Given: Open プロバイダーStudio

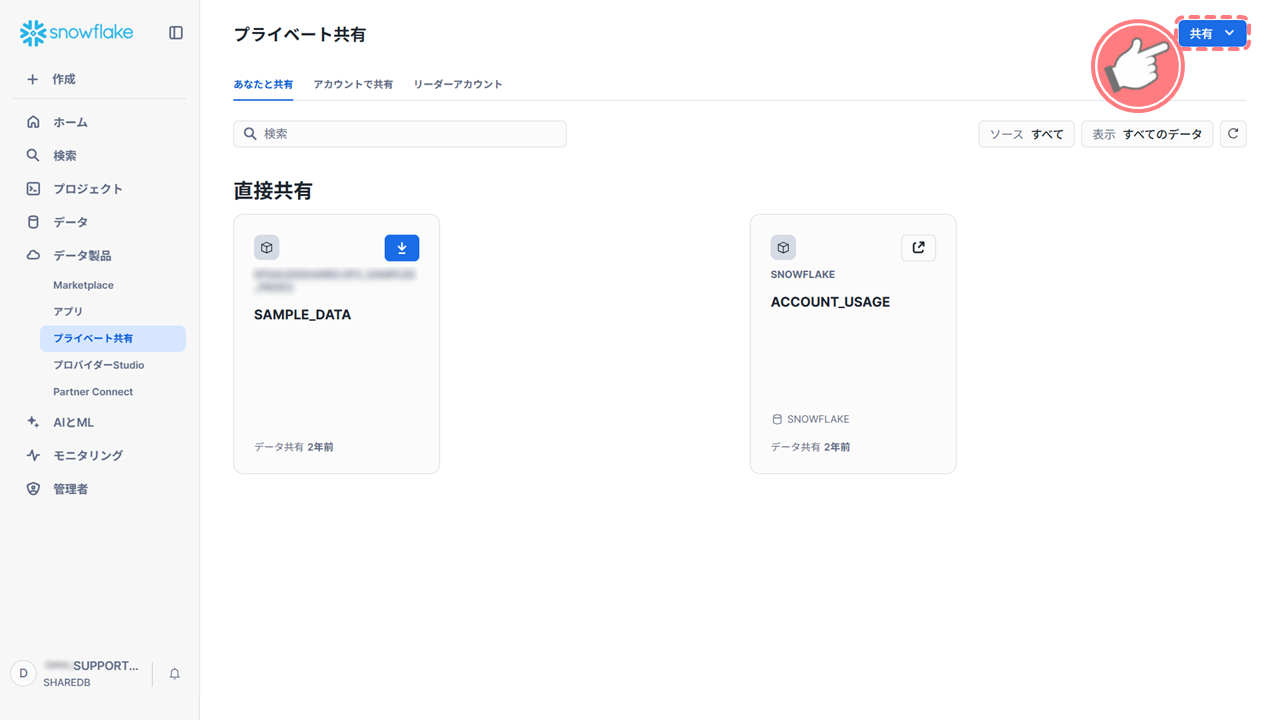Looking at the screenshot, I should point(99,365).
